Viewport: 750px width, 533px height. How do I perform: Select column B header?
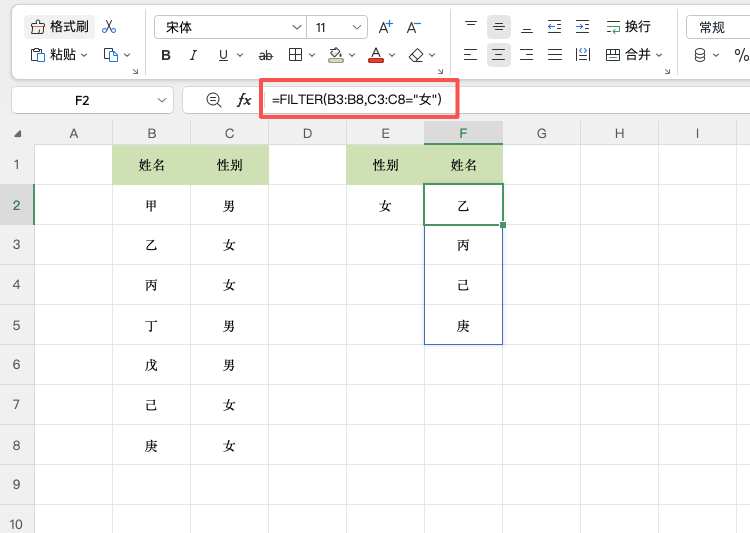click(x=152, y=133)
